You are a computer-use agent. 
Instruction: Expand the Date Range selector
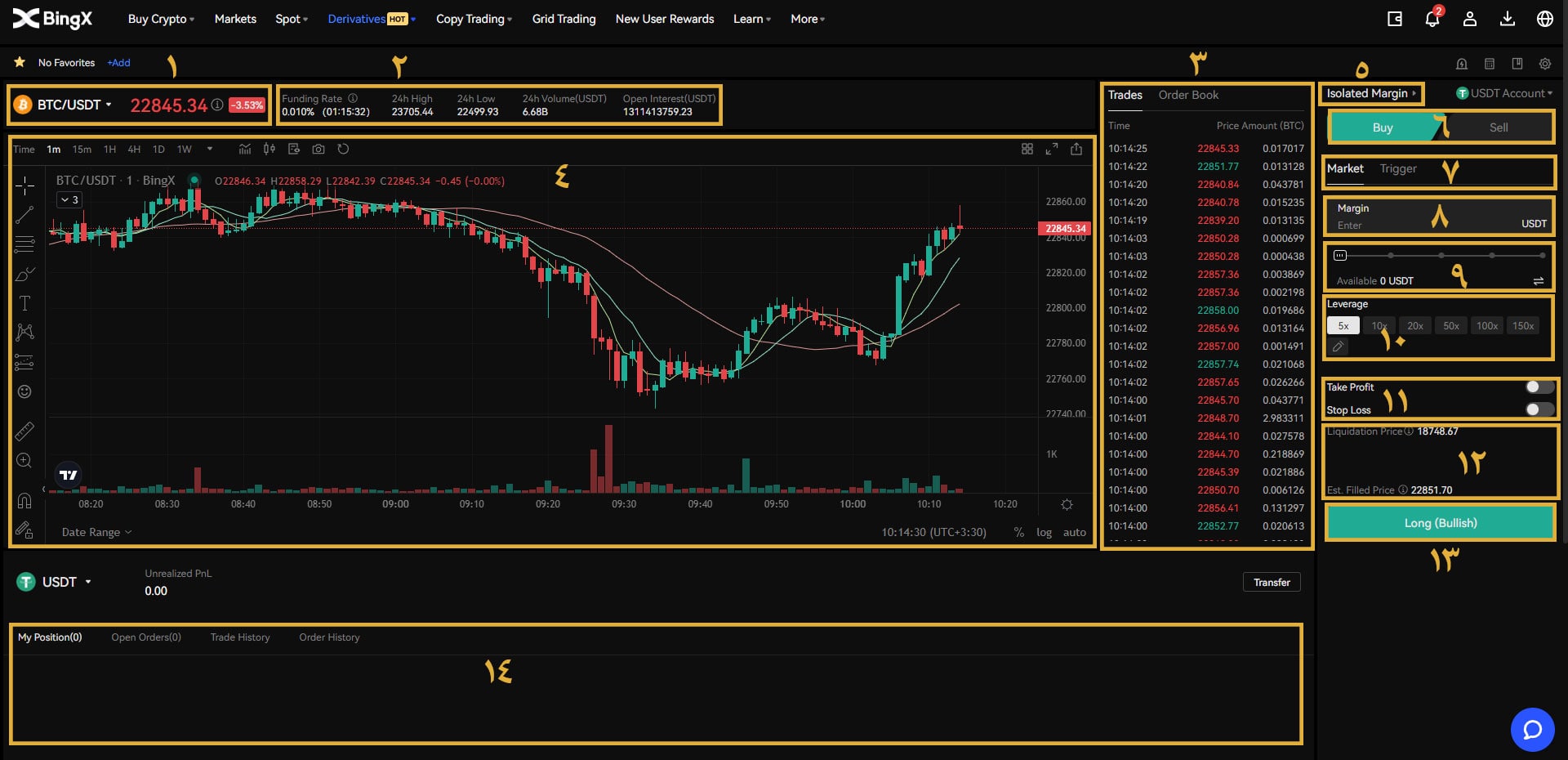(x=96, y=532)
